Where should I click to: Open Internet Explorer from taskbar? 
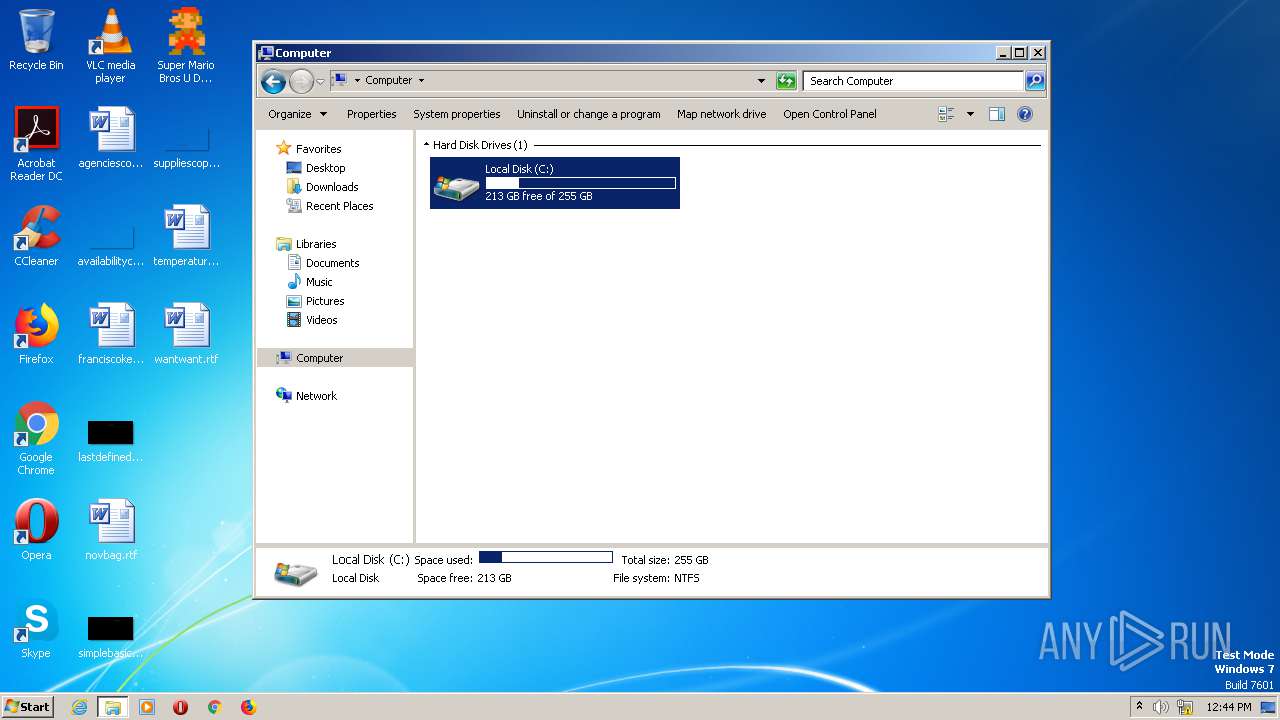click(79, 707)
